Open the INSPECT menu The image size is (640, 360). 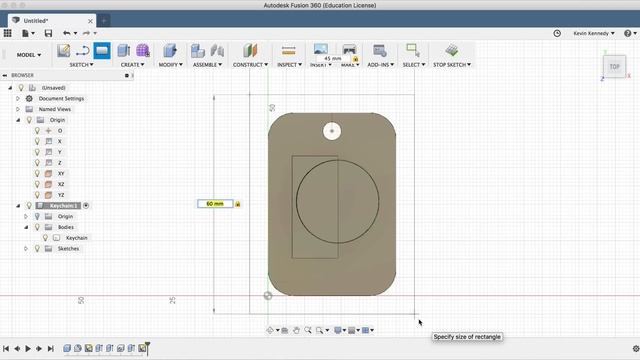pos(289,65)
